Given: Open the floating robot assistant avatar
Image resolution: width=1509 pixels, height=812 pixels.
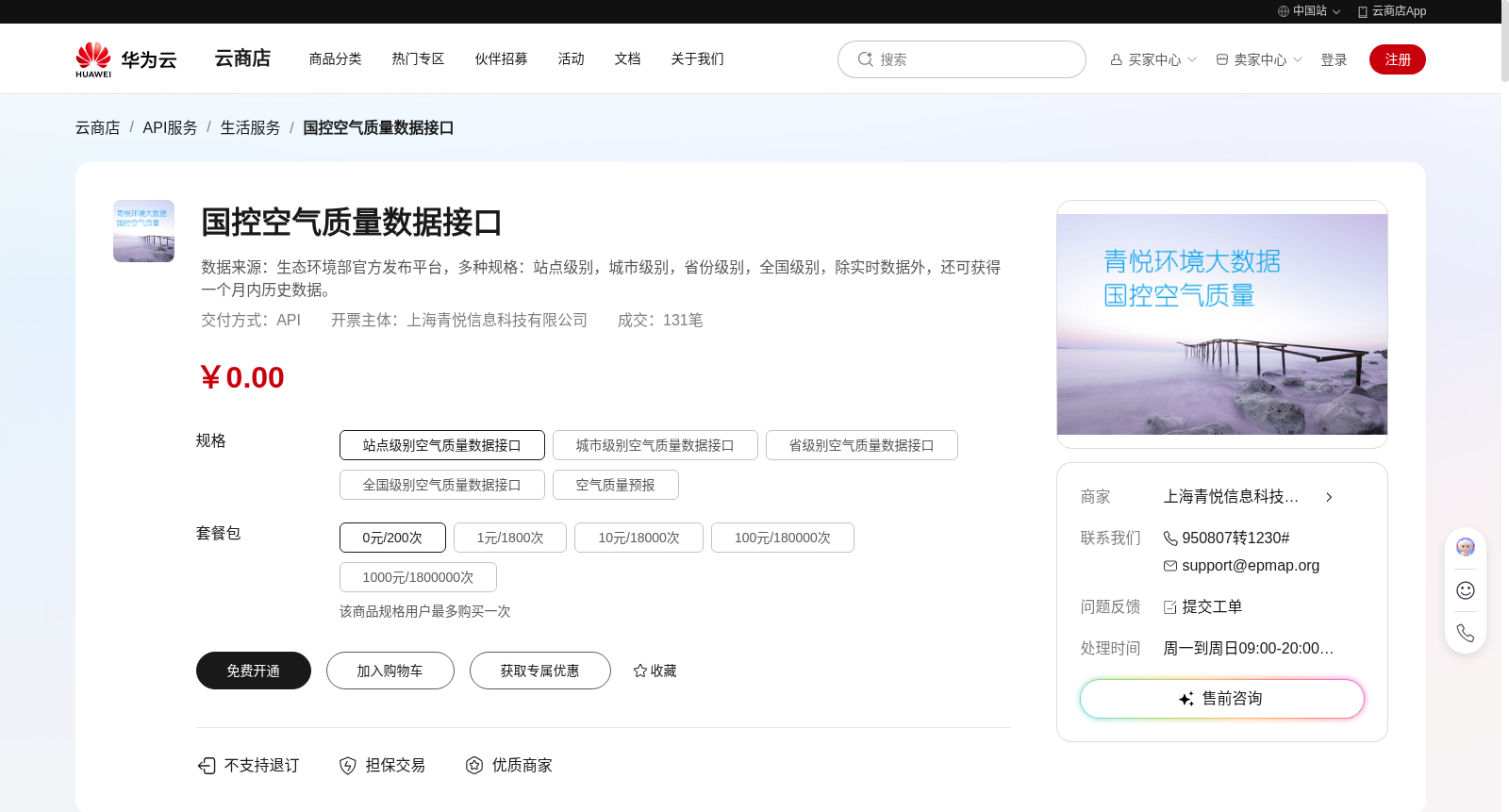Looking at the screenshot, I should pos(1466,547).
